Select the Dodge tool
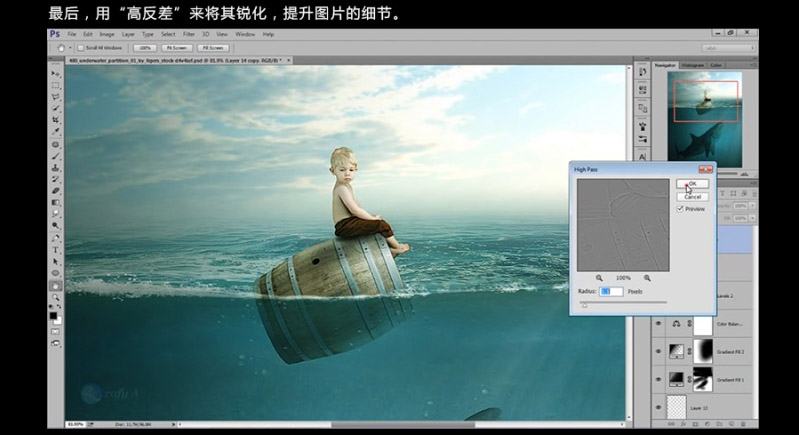The height and width of the screenshot is (435, 799). pos(56,225)
